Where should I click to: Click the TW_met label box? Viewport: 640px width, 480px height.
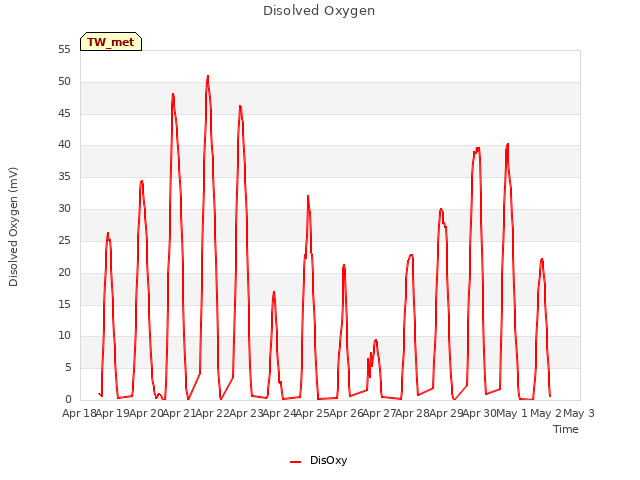point(111,42)
